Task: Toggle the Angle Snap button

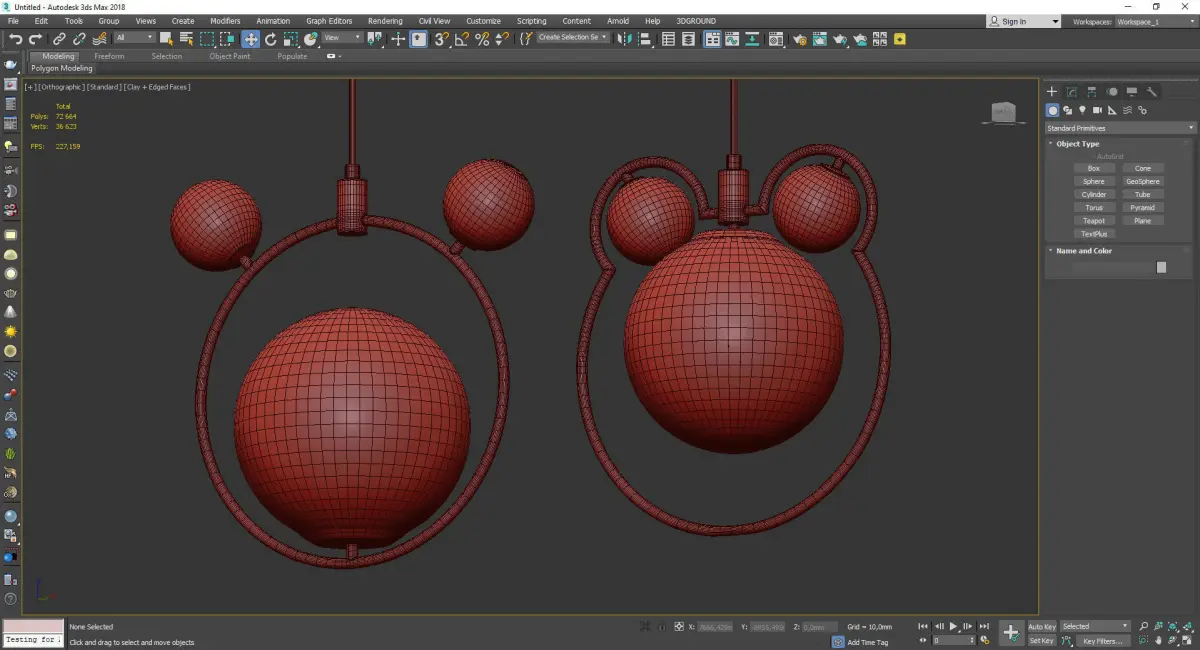Action: click(461, 39)
